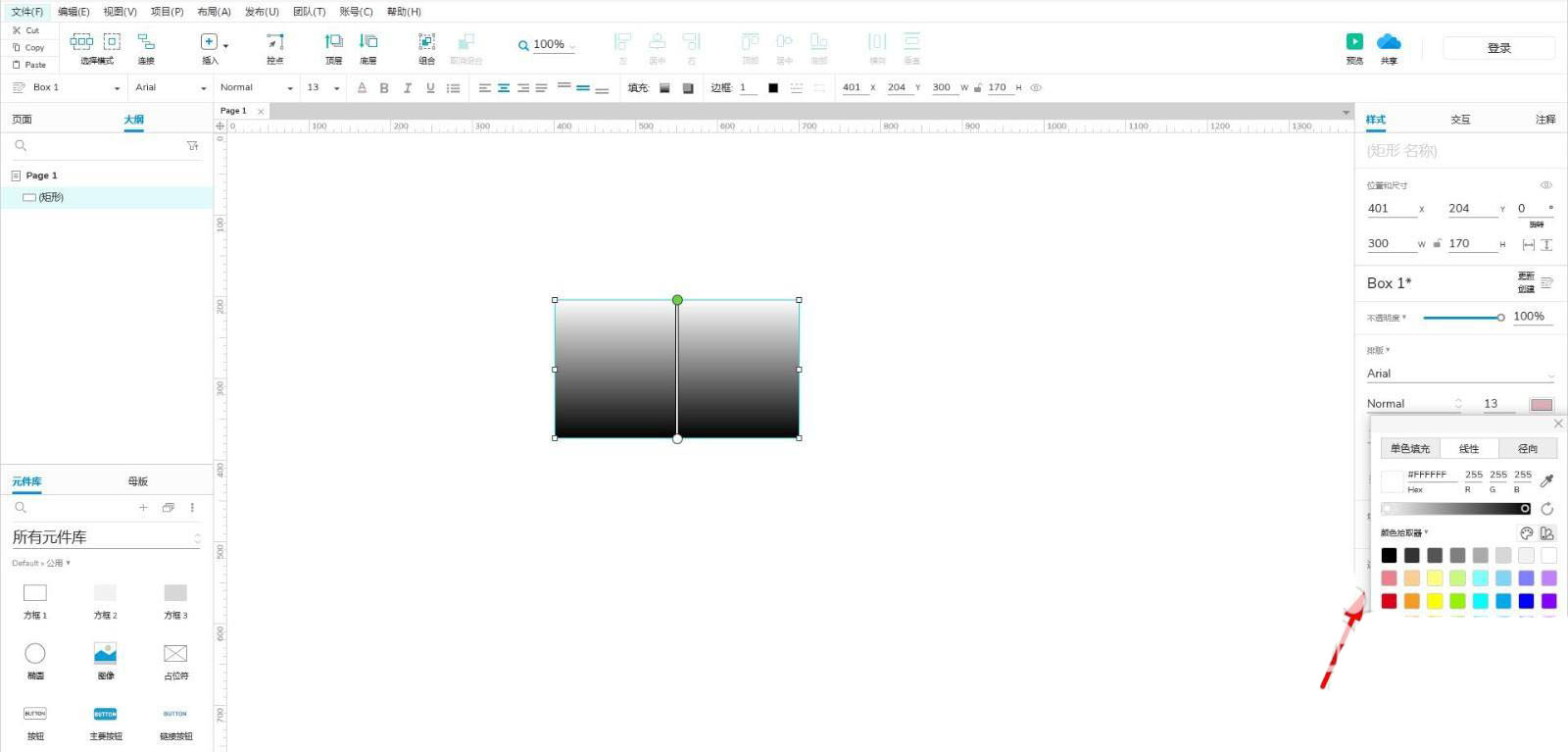
Task: Select the (矩形) item in outline
Action: tap(107, 197)
